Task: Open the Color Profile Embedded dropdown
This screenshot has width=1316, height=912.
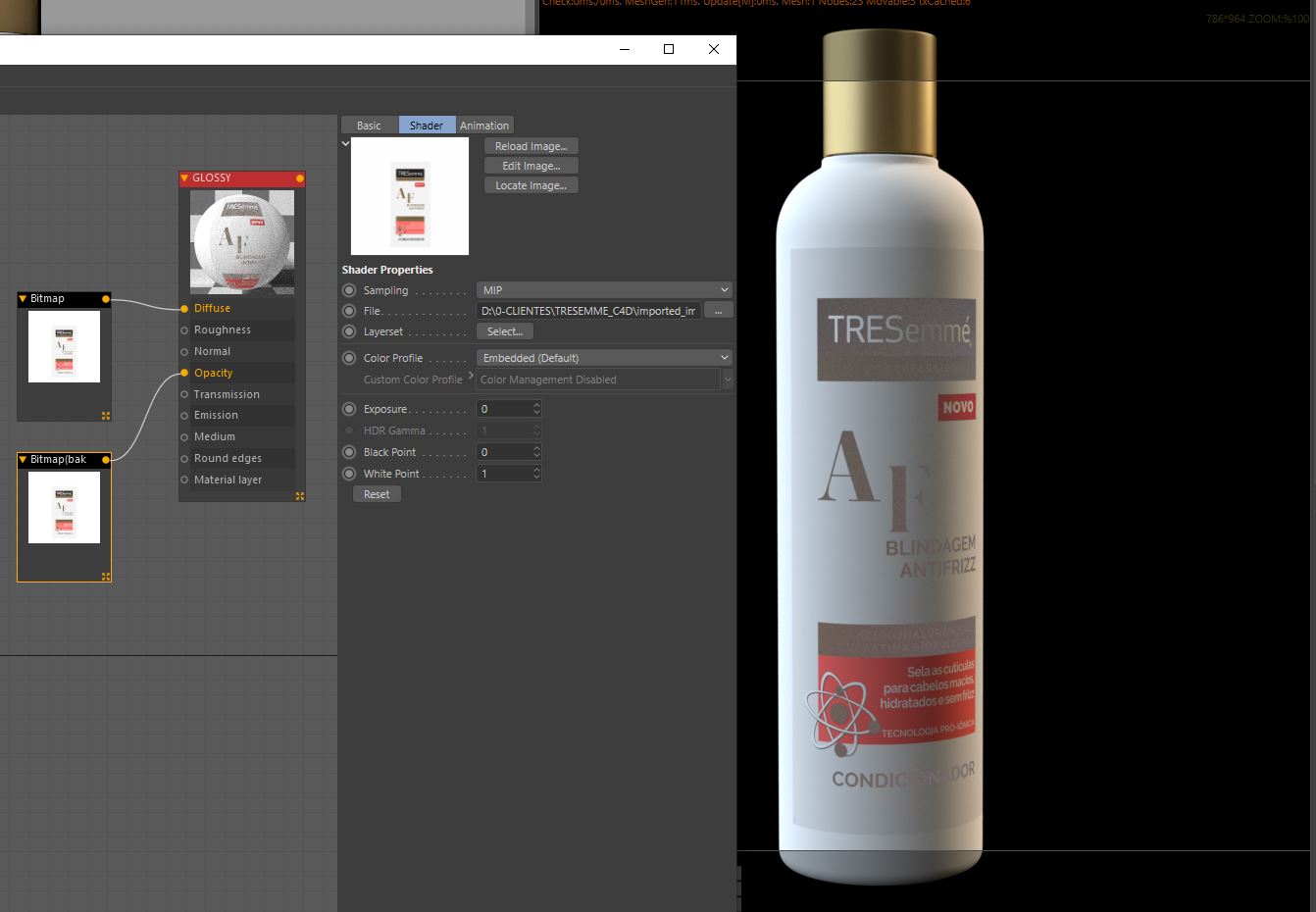Action: [x=604, y=358]
